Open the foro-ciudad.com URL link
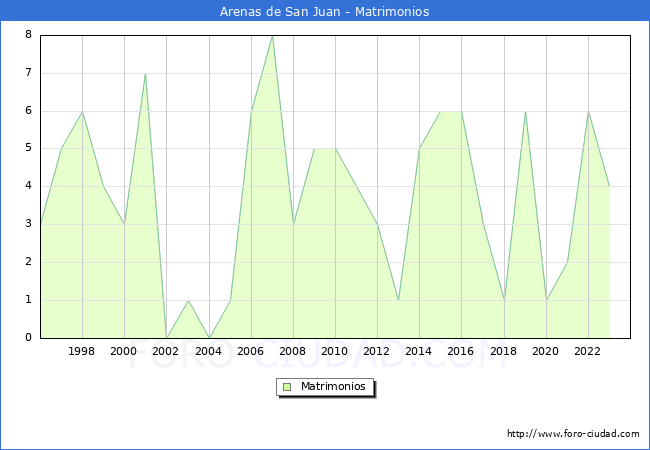Viewport: 650px width, 450px height. pyautogui.click(x=573, y=434)
